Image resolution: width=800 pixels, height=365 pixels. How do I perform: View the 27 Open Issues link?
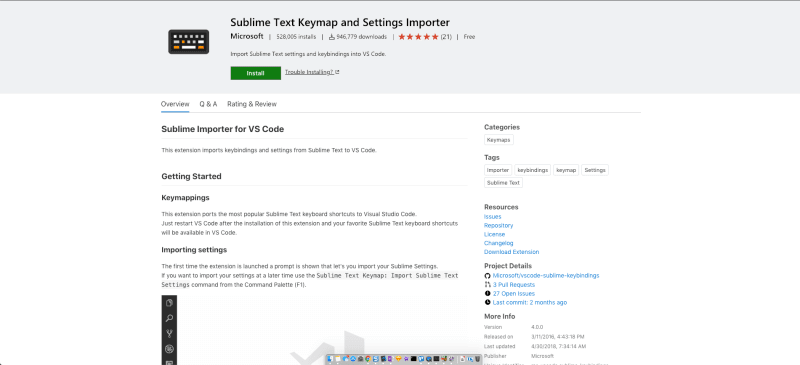click(514, 294)
